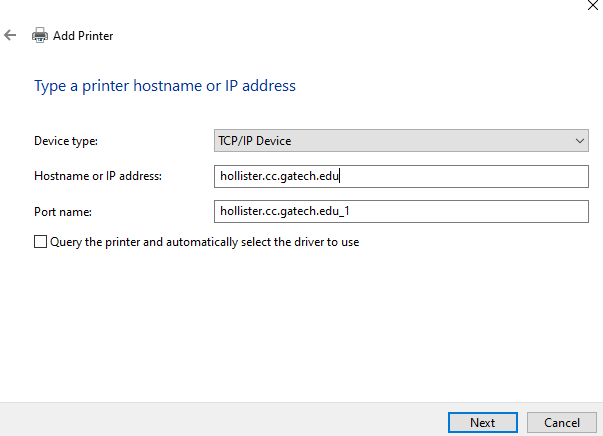Select the TCP/IP Device text in the combo box

tap(254, 141)
